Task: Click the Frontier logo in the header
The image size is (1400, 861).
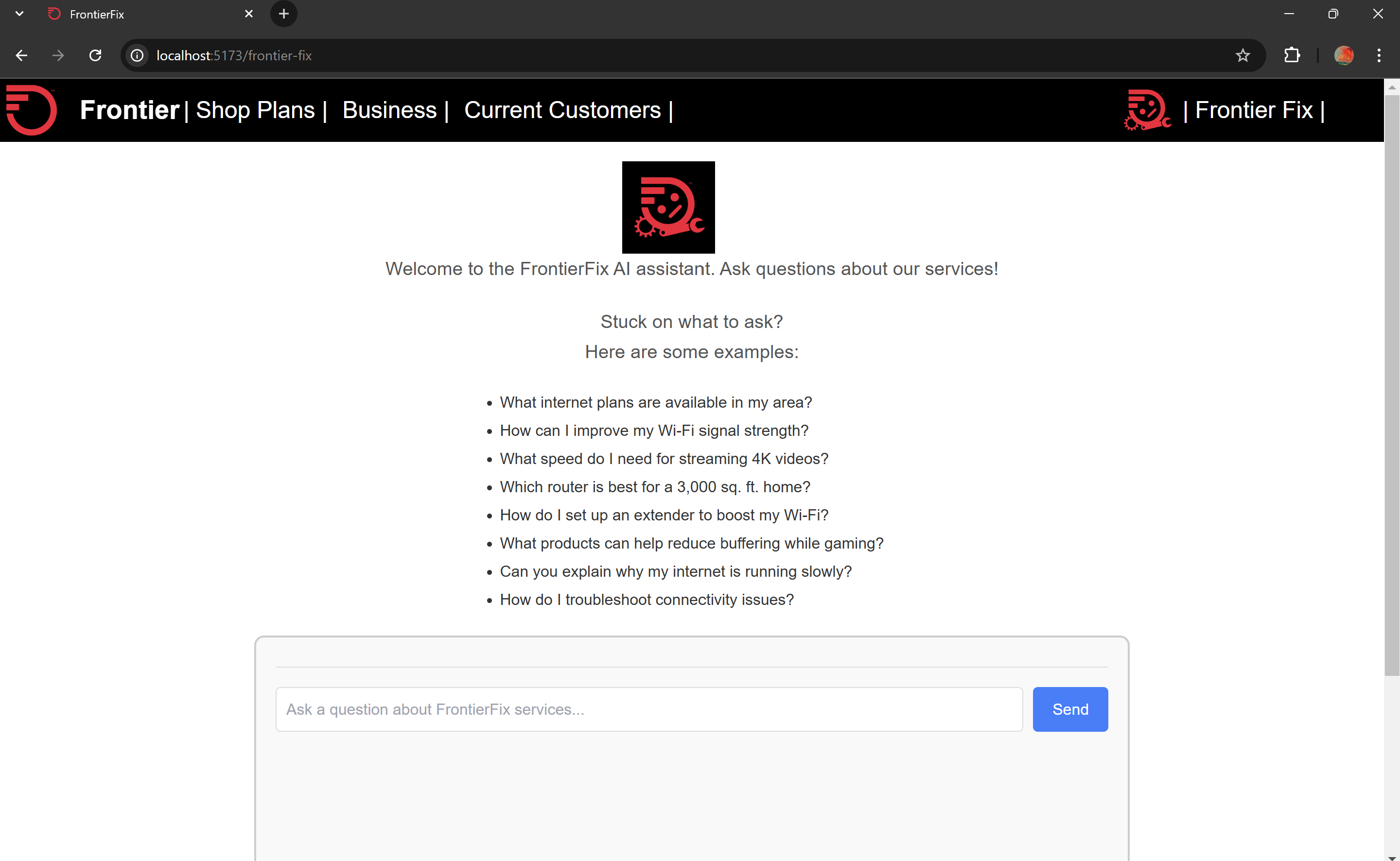Action: pyautogui.click(x=32, y=110)
